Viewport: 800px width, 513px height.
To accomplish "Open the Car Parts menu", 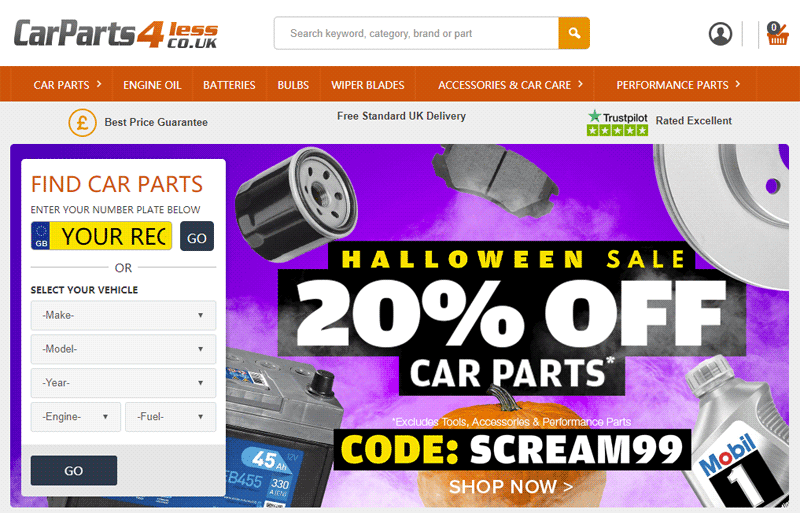I will pyautogui.click(x=67, y=85).
